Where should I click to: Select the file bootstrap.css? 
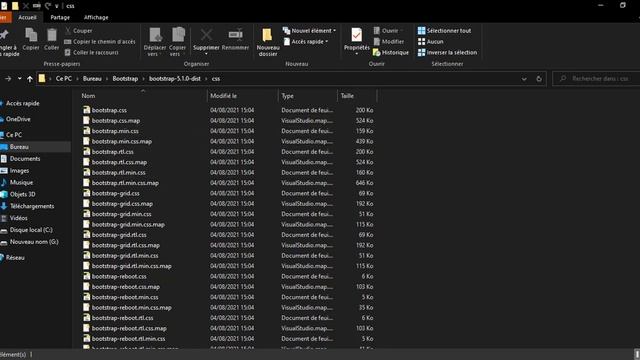coord(109,110)
